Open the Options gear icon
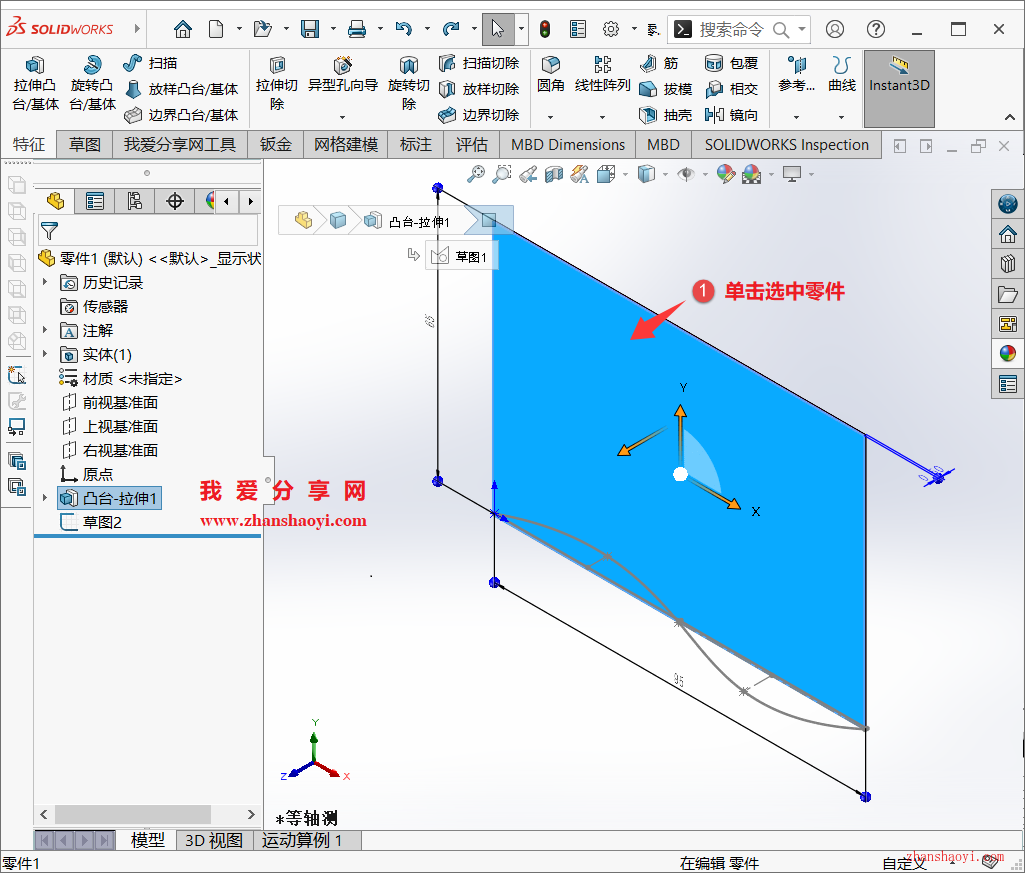 (x=611, y=29)
